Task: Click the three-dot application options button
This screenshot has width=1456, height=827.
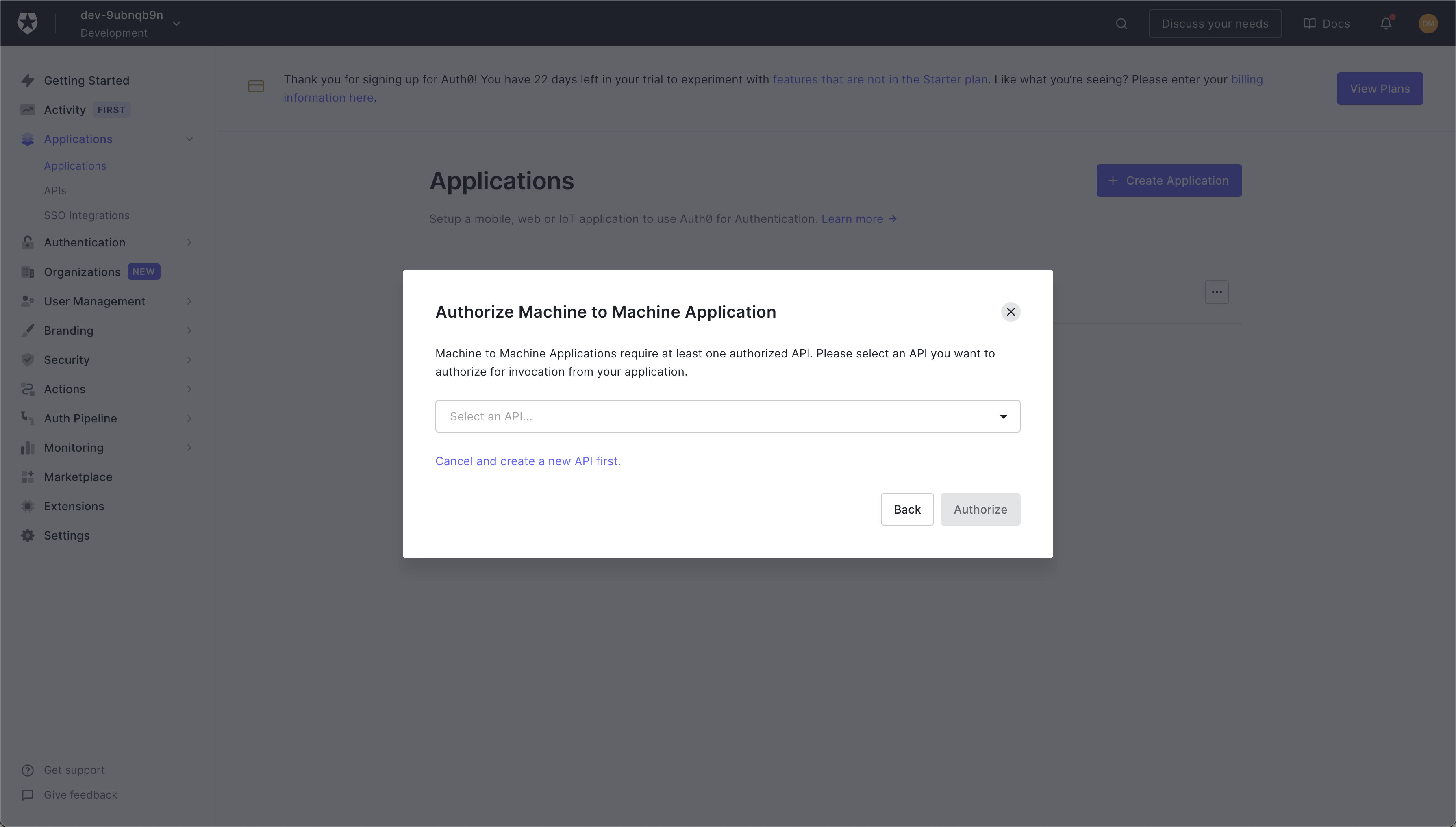Action: point(1216,292)
